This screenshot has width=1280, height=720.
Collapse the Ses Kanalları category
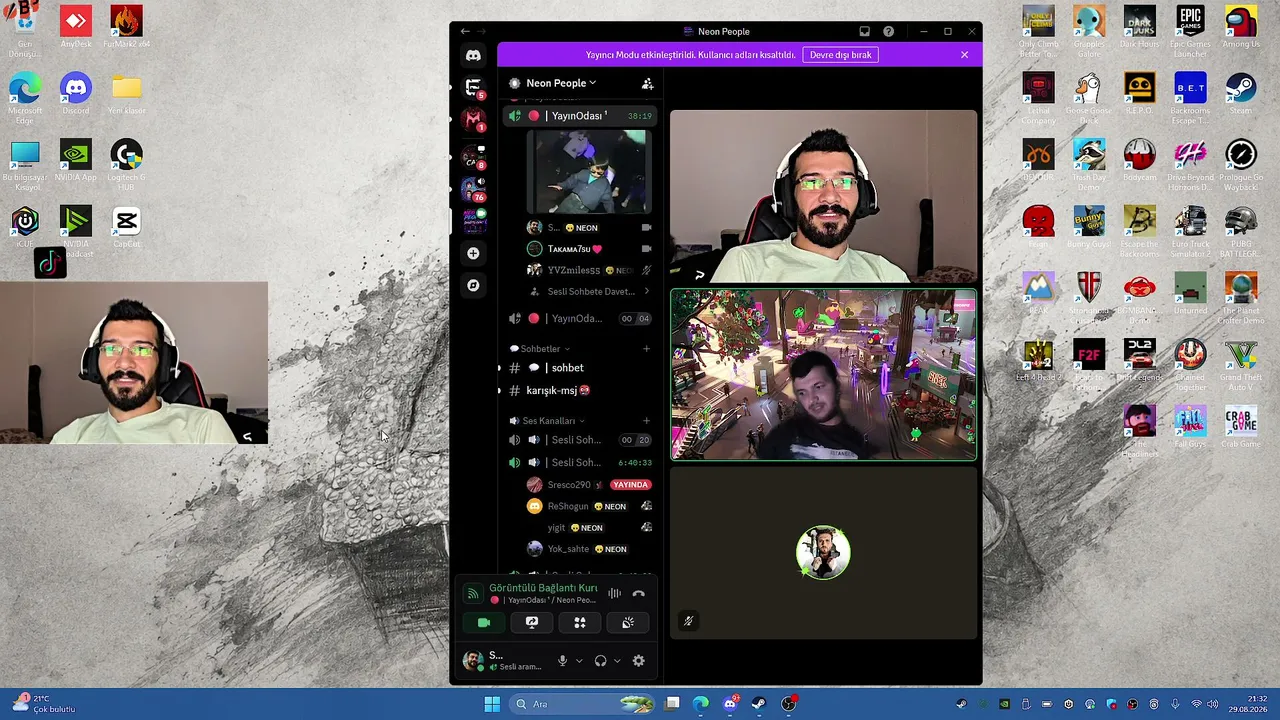548,421
